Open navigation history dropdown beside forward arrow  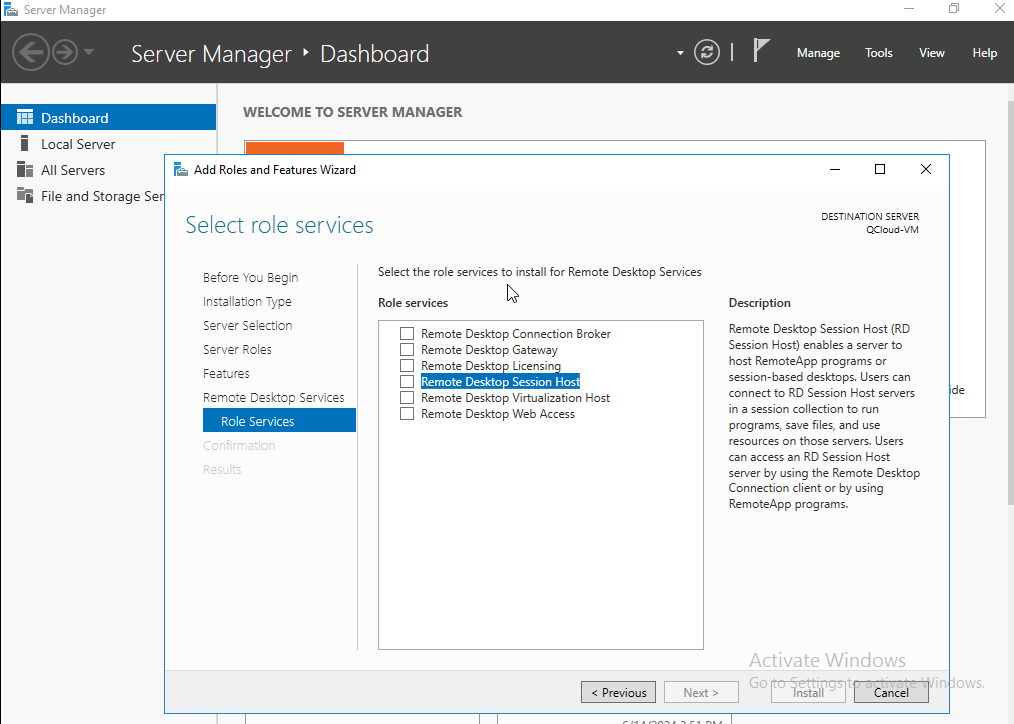pyautogui.click(x=89, y=52)
